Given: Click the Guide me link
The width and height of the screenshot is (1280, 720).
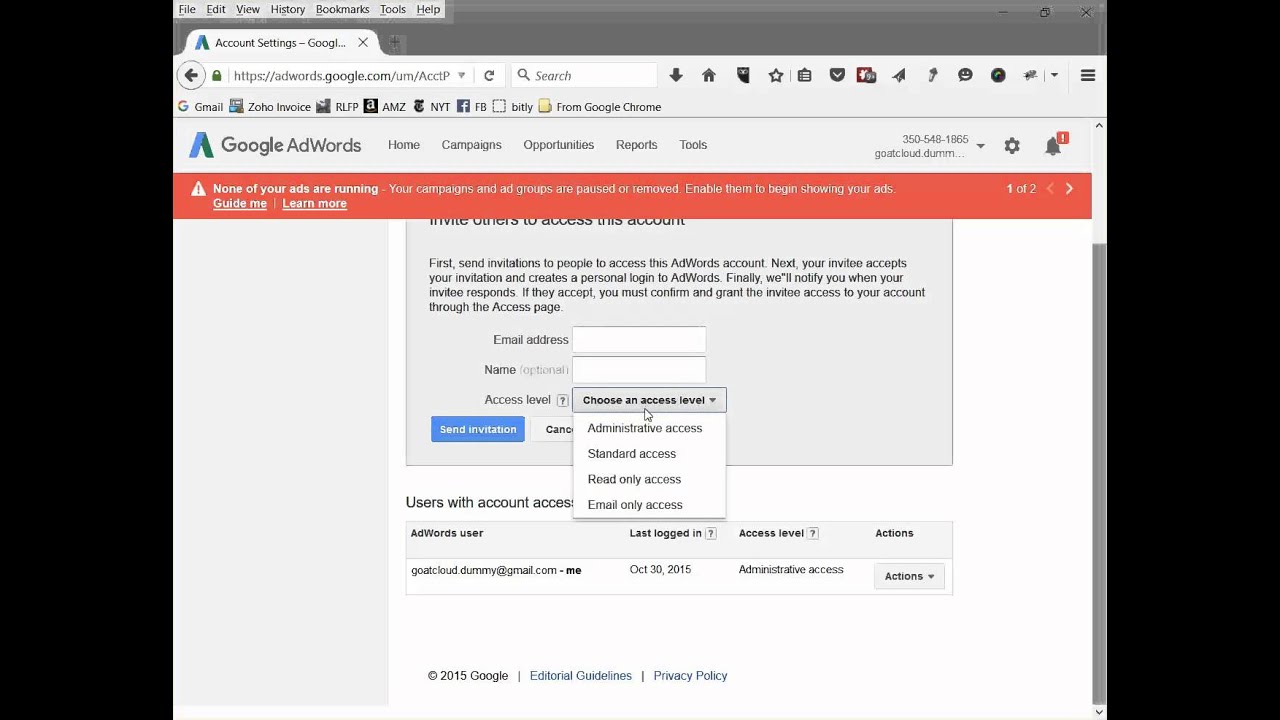Looking at the screenshot, I should [240, 203].
